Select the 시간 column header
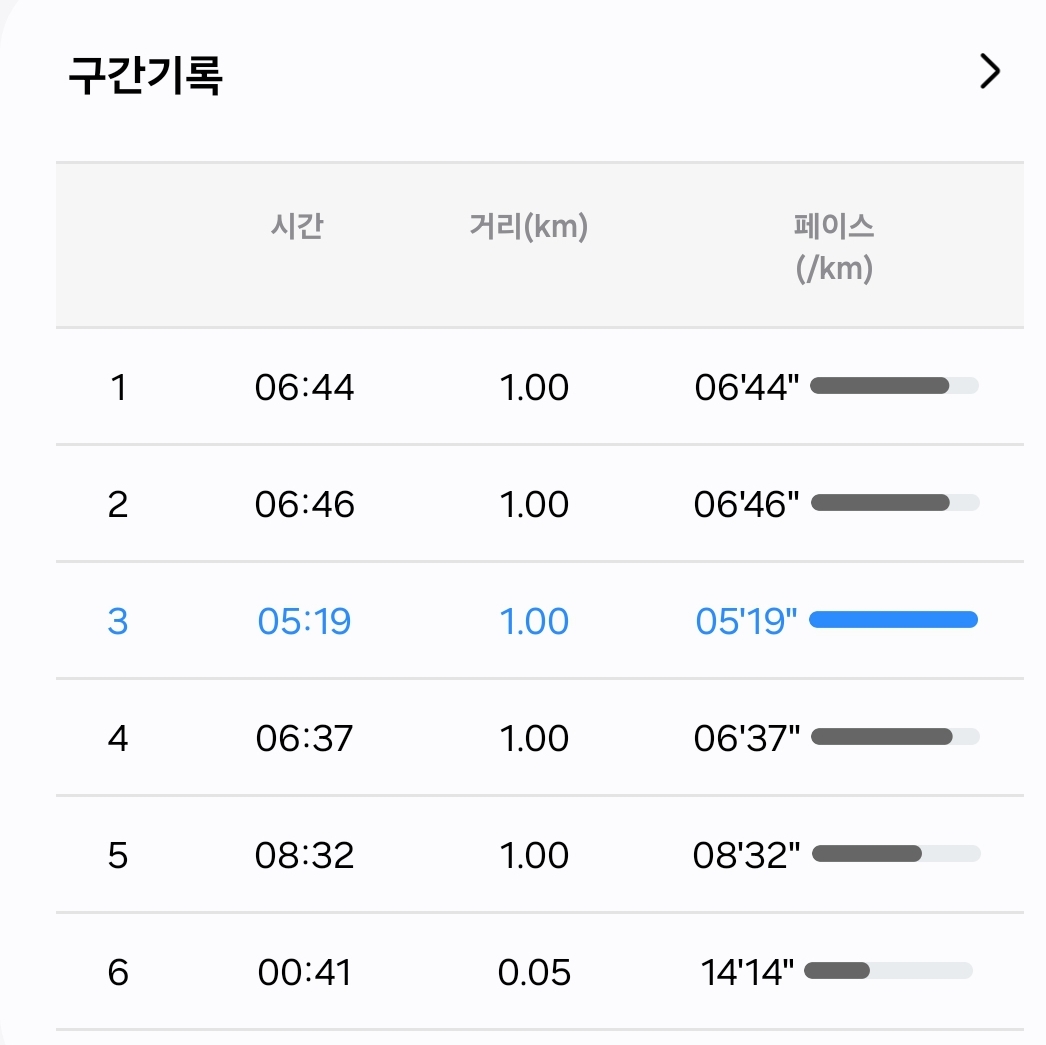 (297, 225)
